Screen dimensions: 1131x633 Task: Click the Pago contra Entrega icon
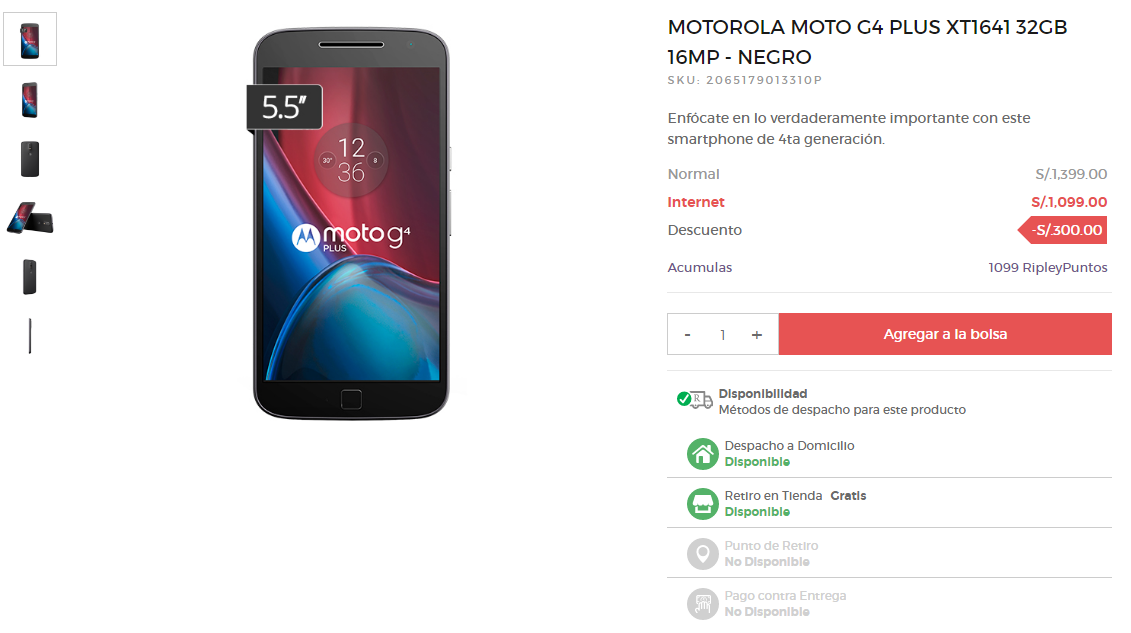(703, 603)
